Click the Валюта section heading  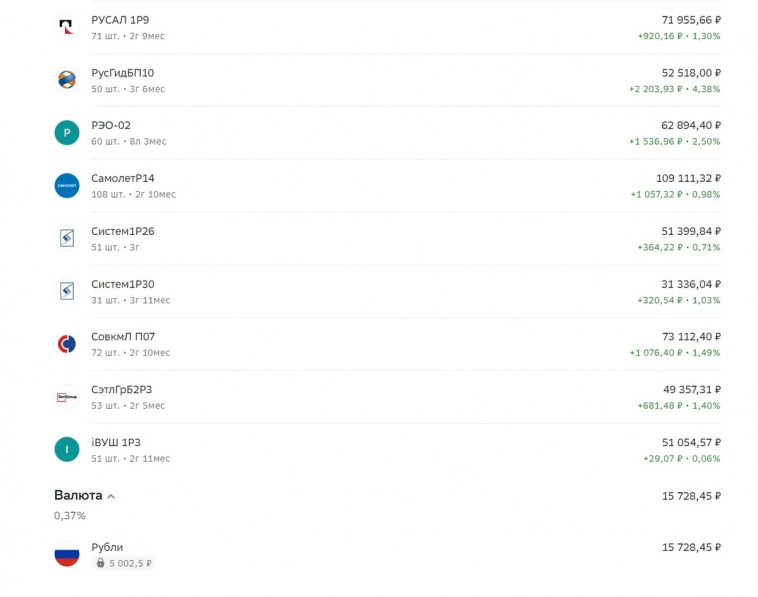click(78, 495)
